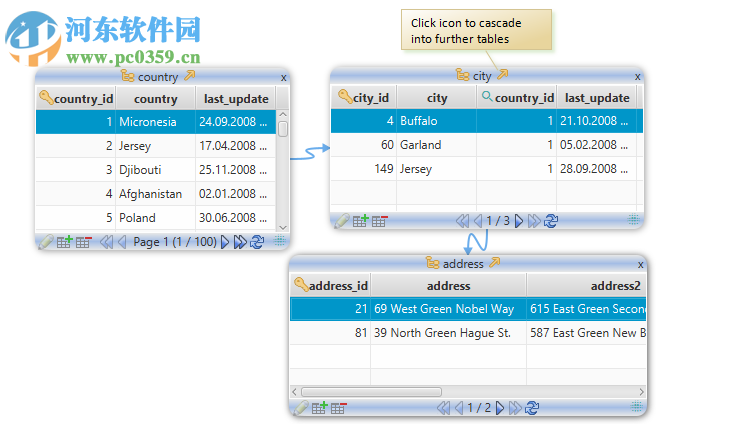Click the cascade arrow icon on address table
The width and height of the screenshot is (747, 424).
[495, 262]
